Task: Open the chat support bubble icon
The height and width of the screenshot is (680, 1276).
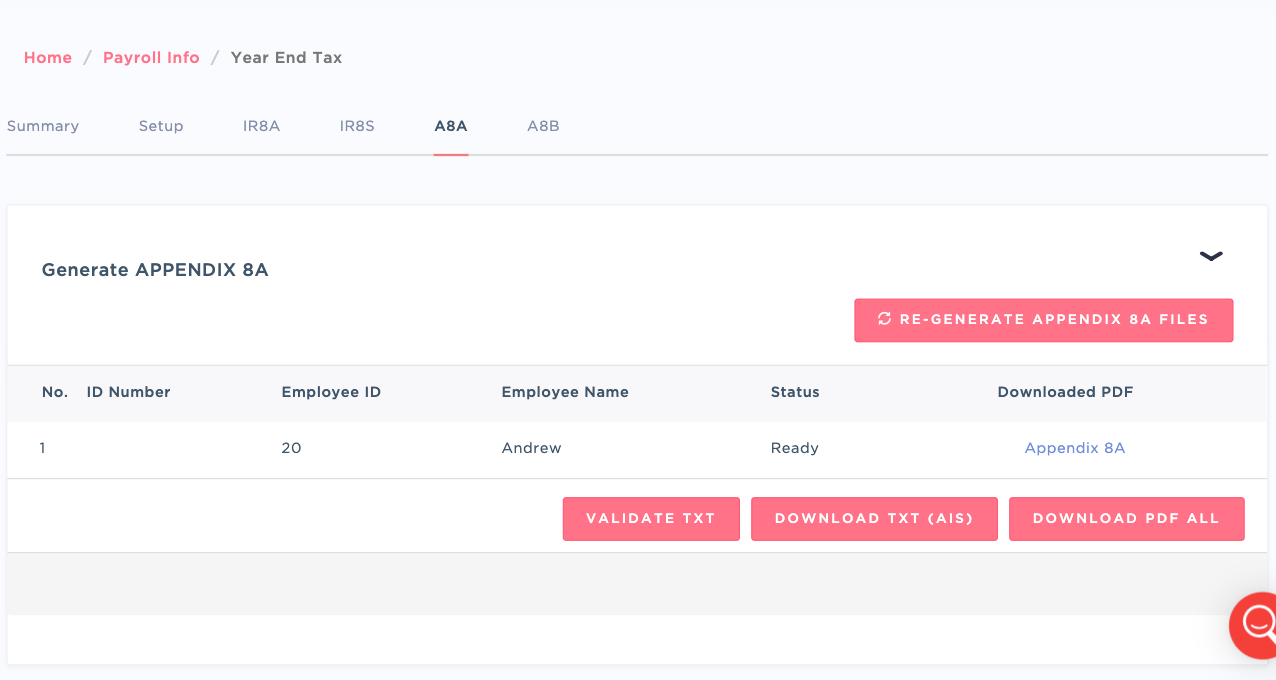Action: (x=1255, y=625)
